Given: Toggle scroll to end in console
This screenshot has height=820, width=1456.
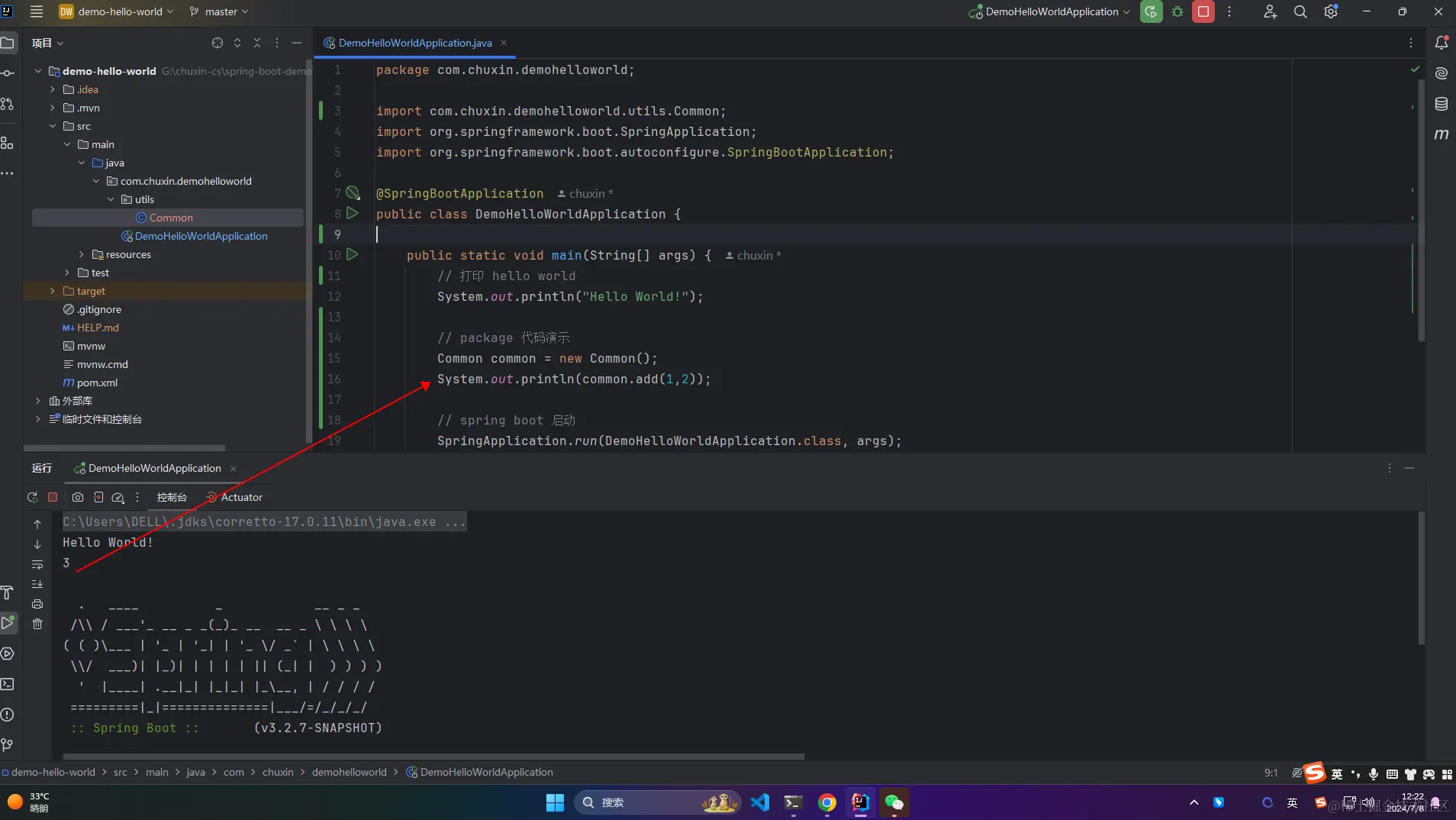Looking at the screenshot, I should 37,584.
